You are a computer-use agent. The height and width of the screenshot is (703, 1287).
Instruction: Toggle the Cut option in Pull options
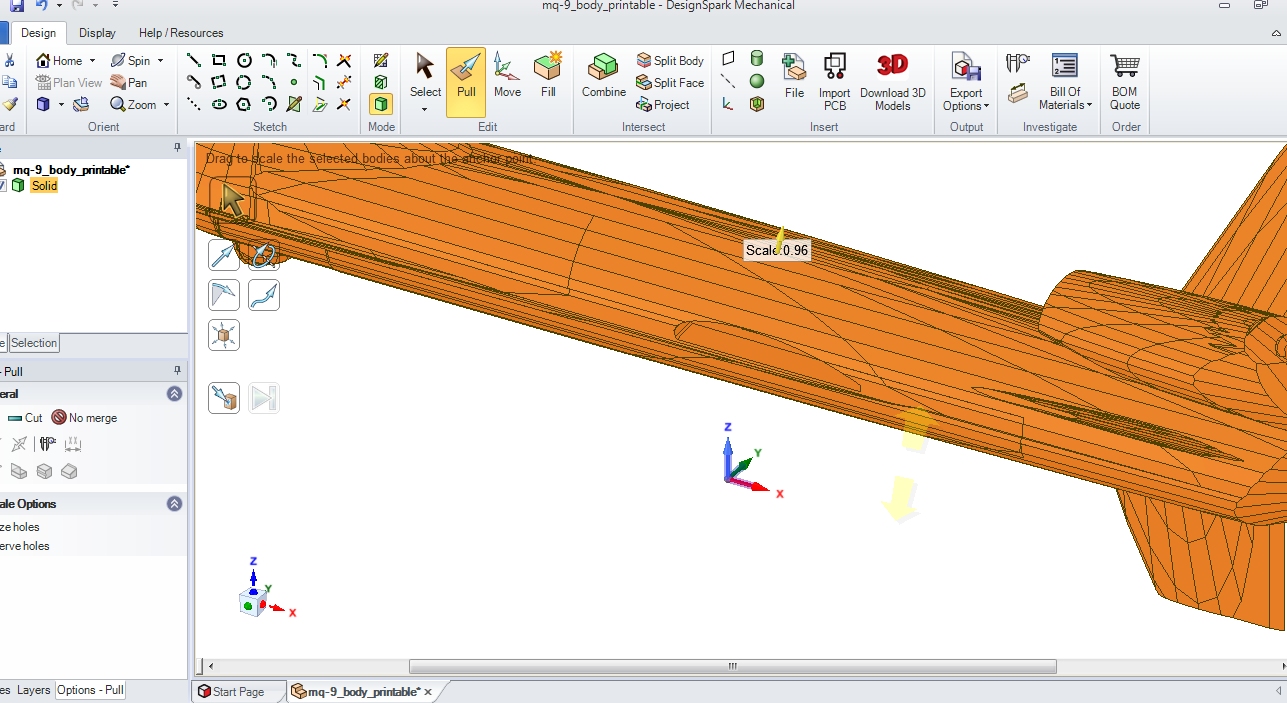coord(25,418)
